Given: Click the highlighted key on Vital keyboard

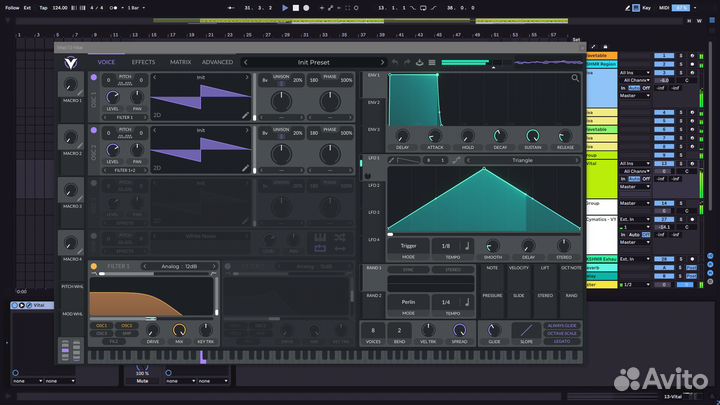Looking at the screenshot, I should (202, 357).
